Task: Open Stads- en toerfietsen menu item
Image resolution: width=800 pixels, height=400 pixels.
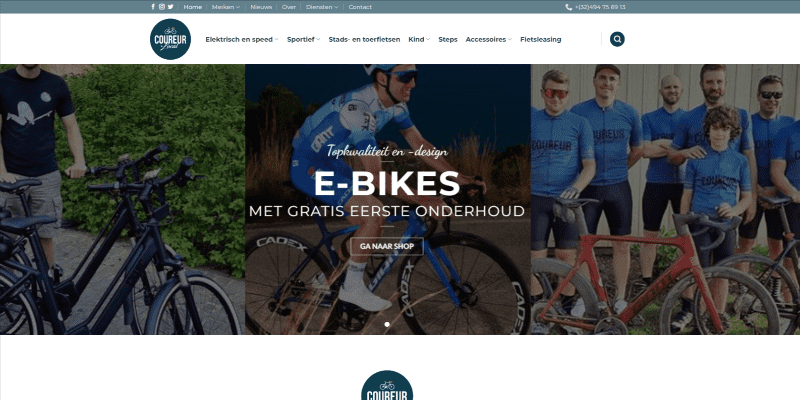Action: click(364, 39)
